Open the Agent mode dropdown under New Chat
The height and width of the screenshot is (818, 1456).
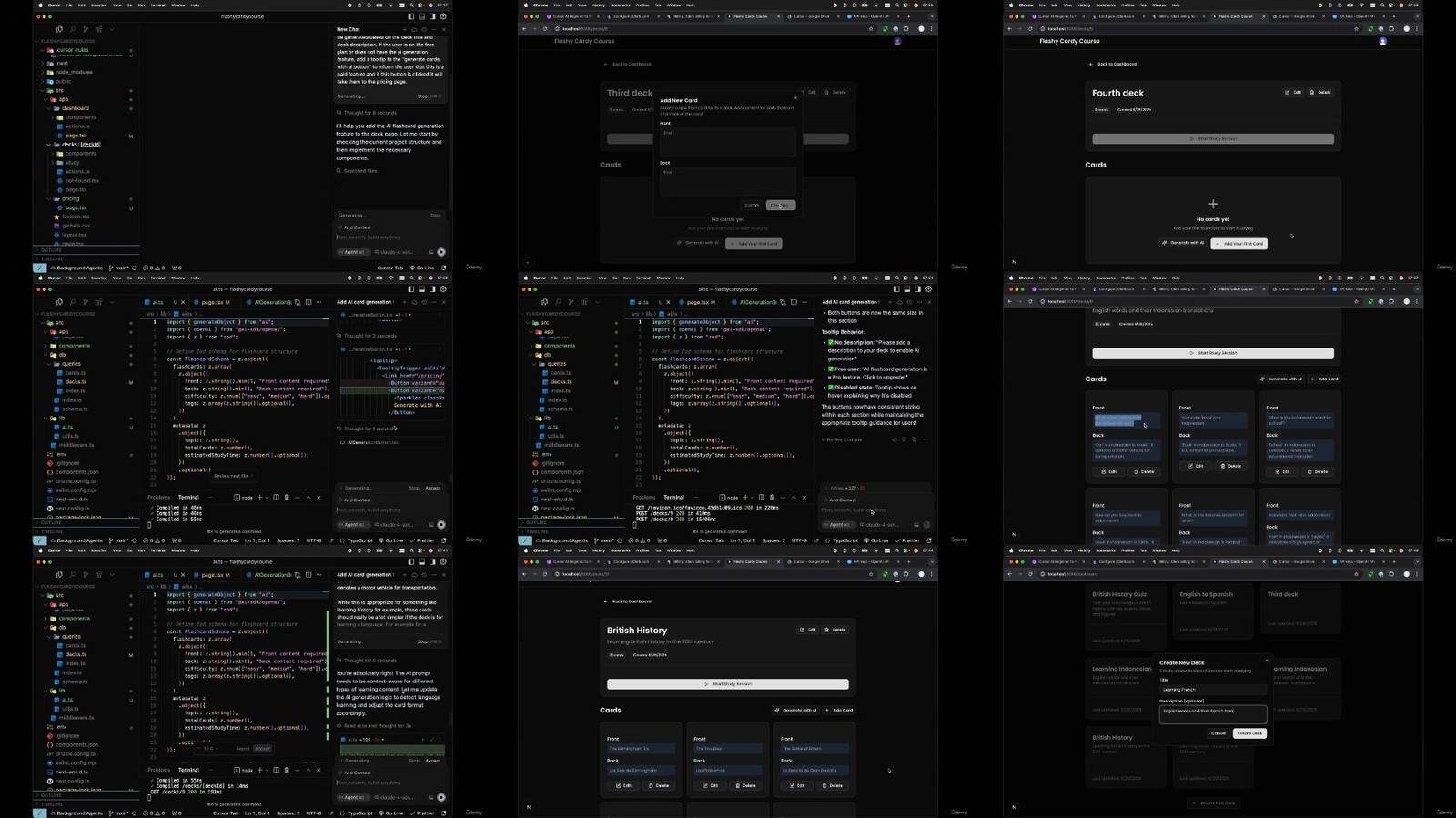coord(353,252)
